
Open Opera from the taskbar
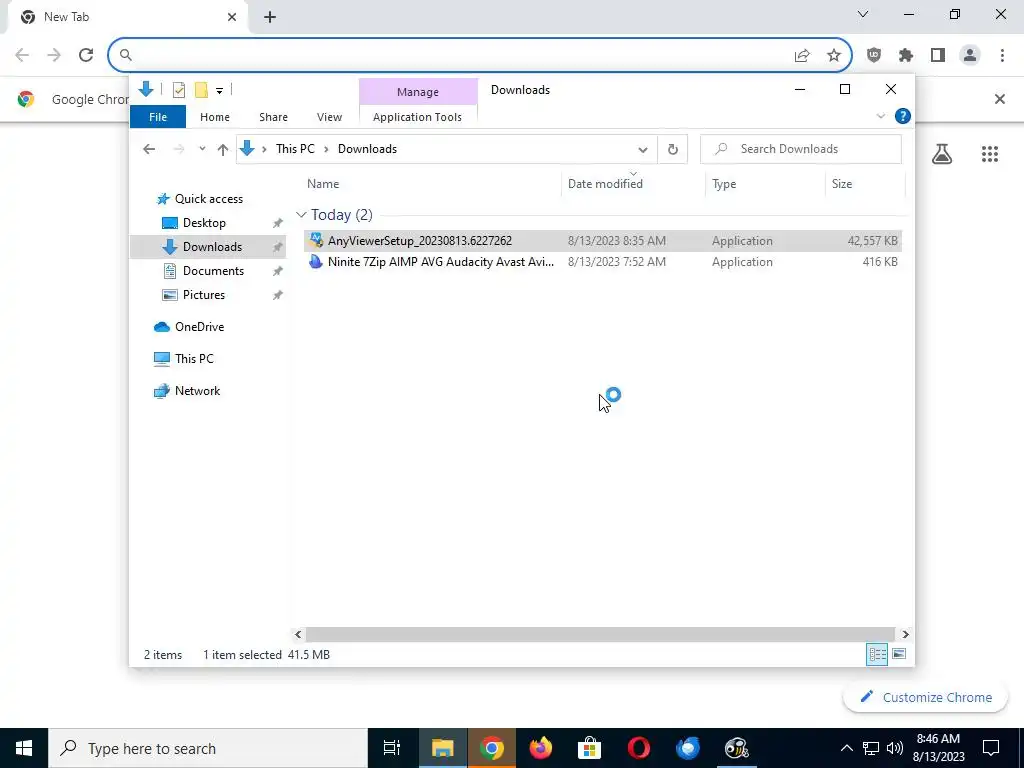(x=639, y=748)
